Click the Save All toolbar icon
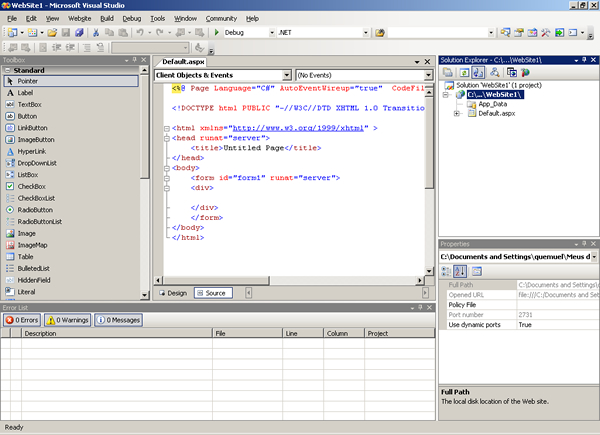This screenshot has height=435, width=600. point(79,33)
